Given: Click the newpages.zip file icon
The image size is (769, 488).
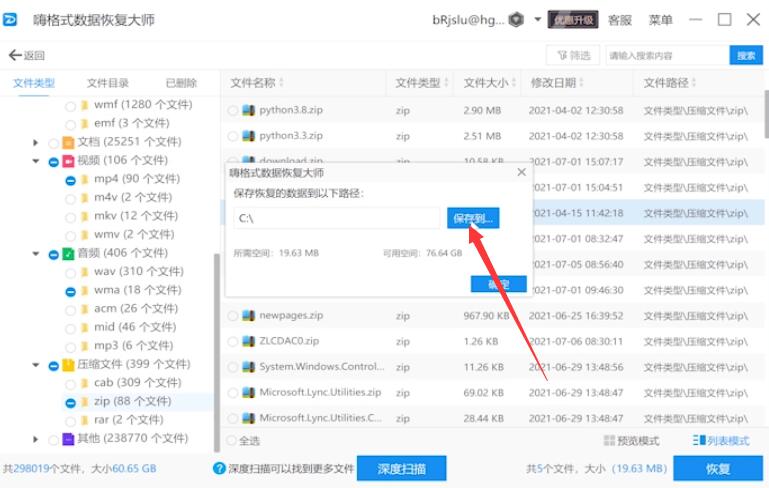Looking at the screenshot, I should coord(249,315).
